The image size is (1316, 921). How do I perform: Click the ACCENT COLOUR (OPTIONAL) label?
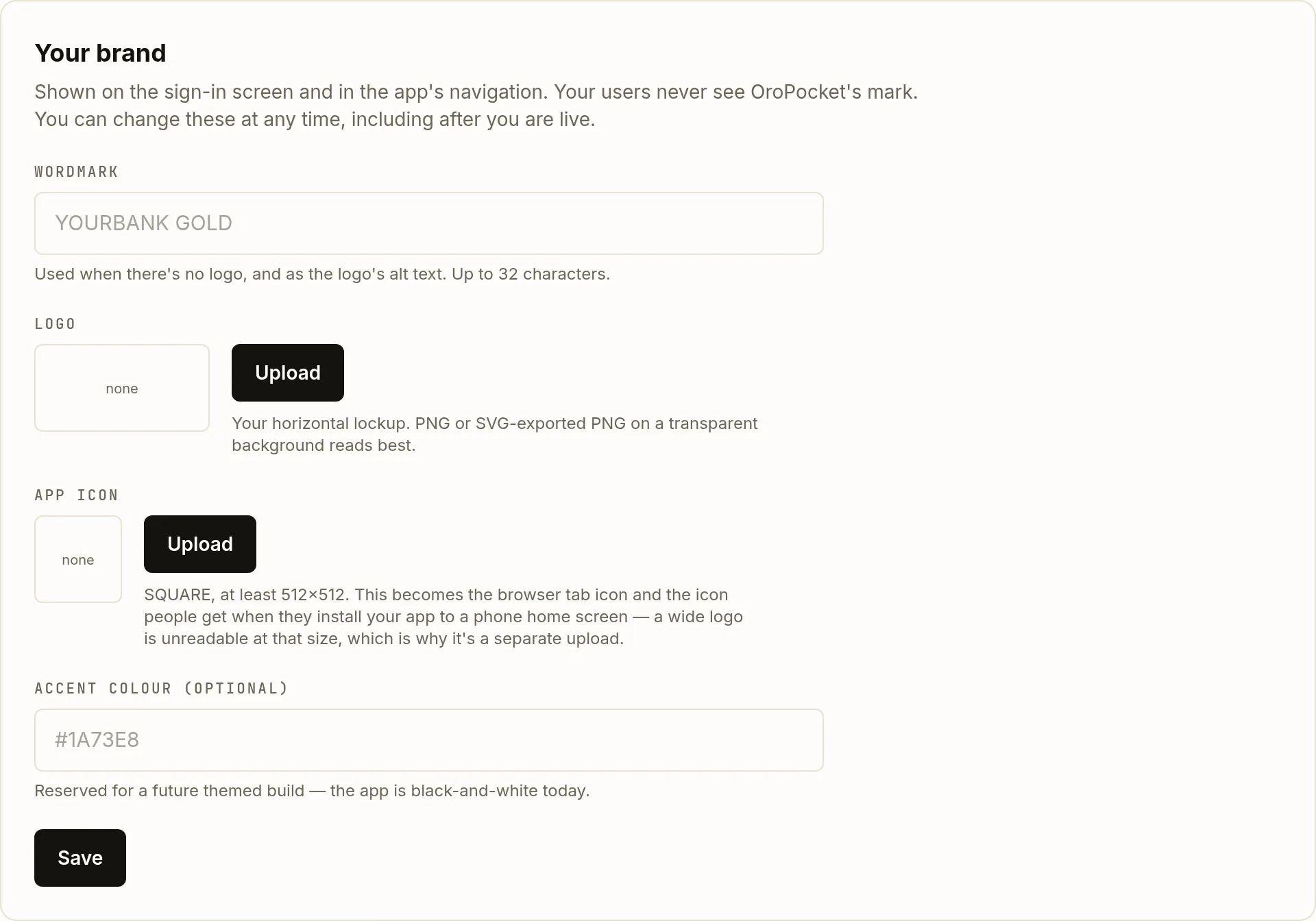(x=161, y=689)
